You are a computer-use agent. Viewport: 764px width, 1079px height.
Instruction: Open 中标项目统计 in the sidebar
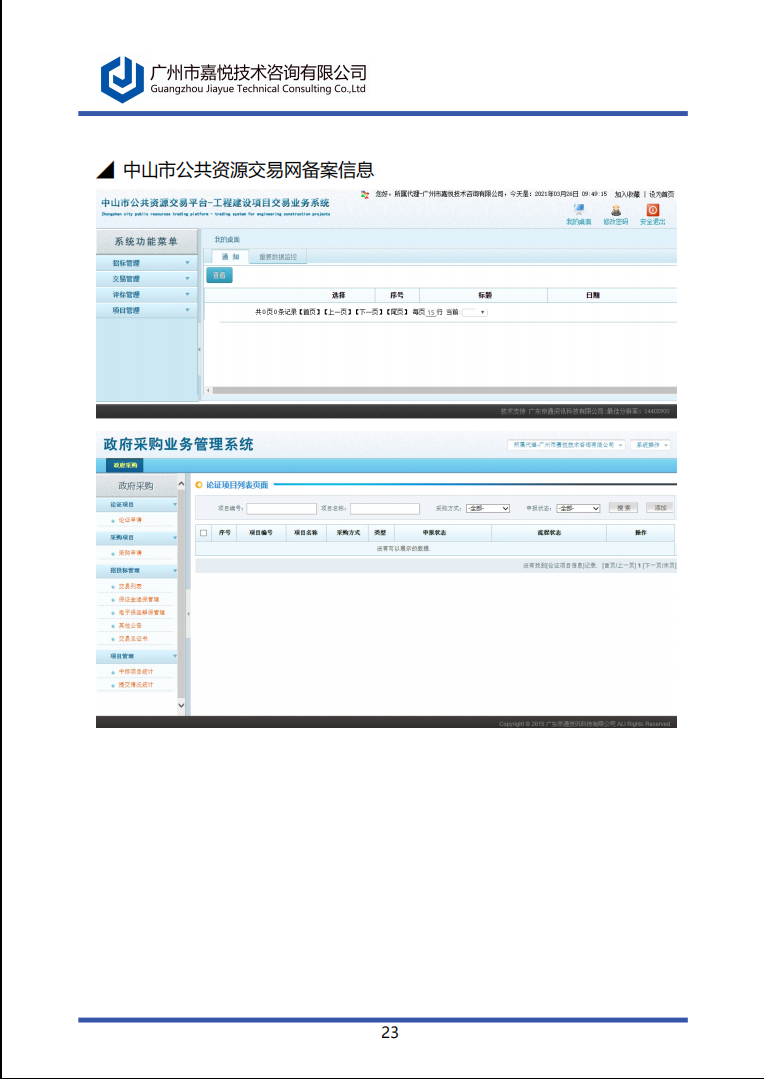pyautogui.click(x=136, y=672)
